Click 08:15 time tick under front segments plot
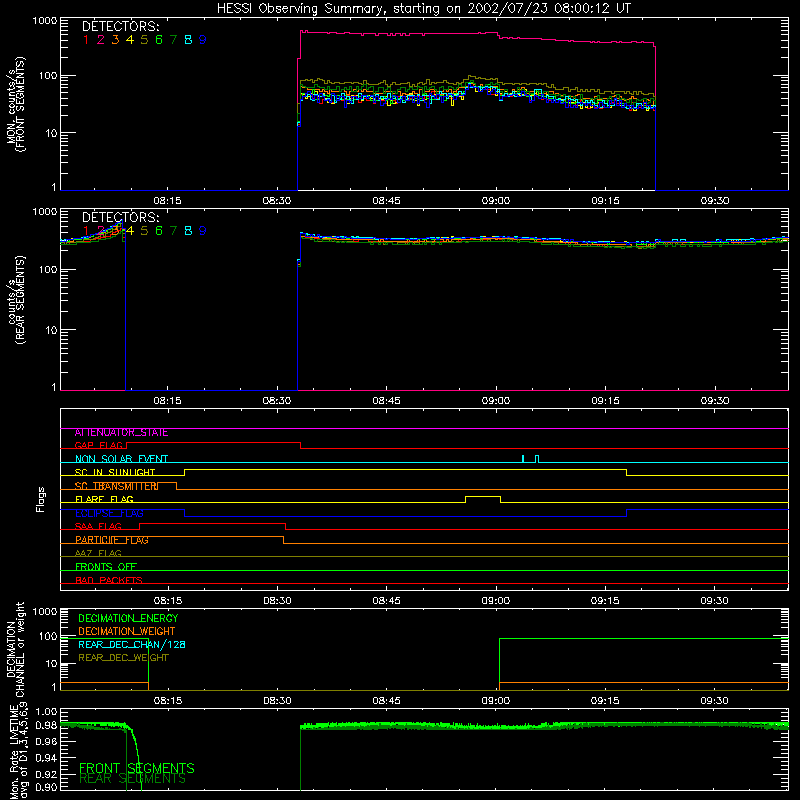Screen dimensions: 800x800 pos(167,201)
